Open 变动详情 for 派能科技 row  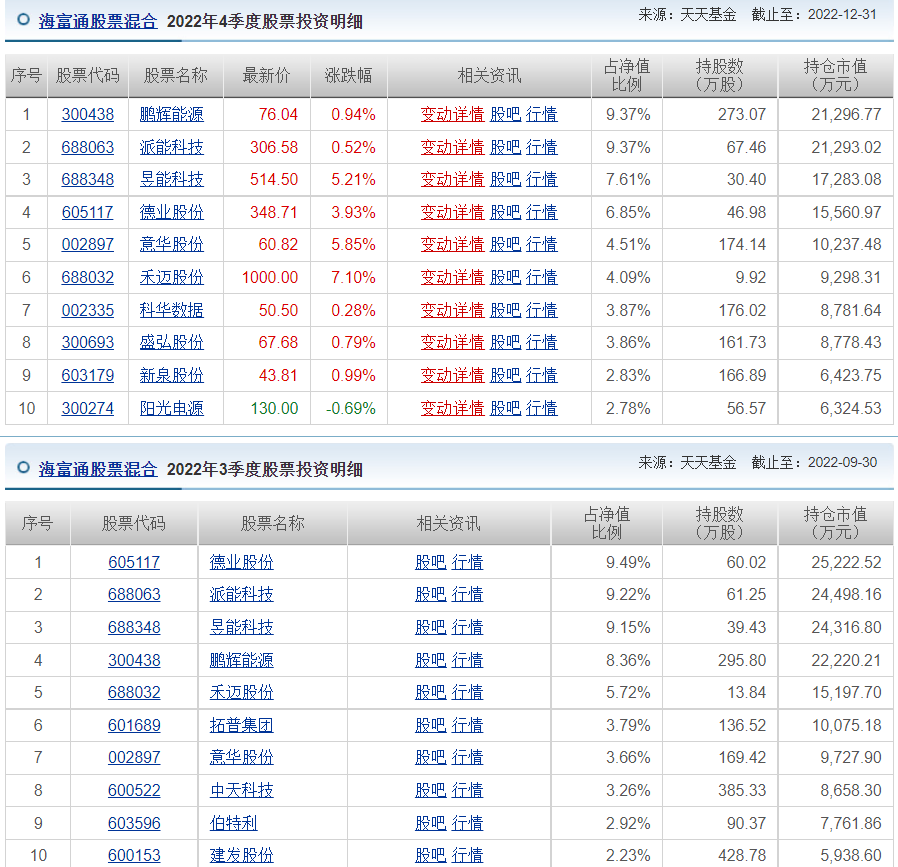pos(452,147)
